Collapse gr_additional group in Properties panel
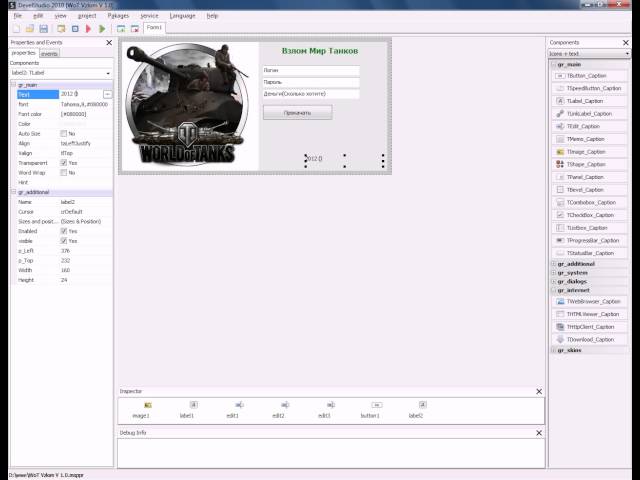The height and width of the screenshot is (480, 640). pyautogui.click(x=13, y=192)
